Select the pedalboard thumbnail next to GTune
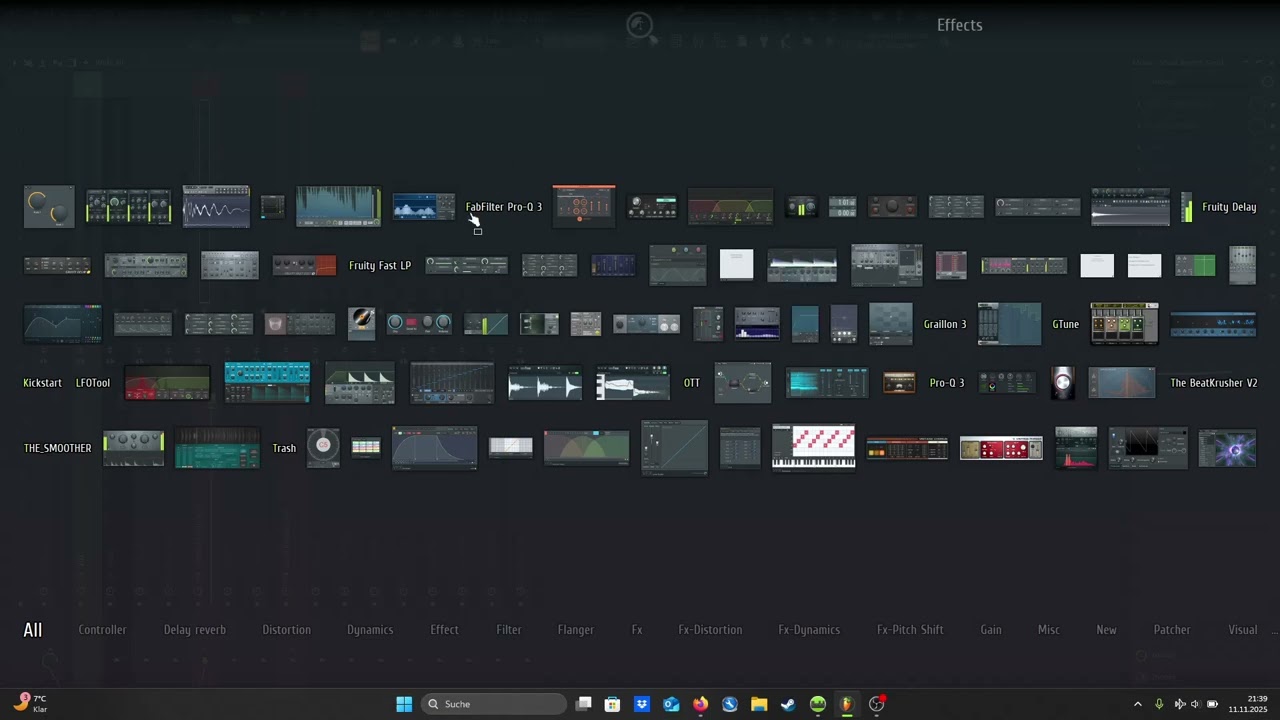The image size is (1280, 720). [x=1125, y=324]
